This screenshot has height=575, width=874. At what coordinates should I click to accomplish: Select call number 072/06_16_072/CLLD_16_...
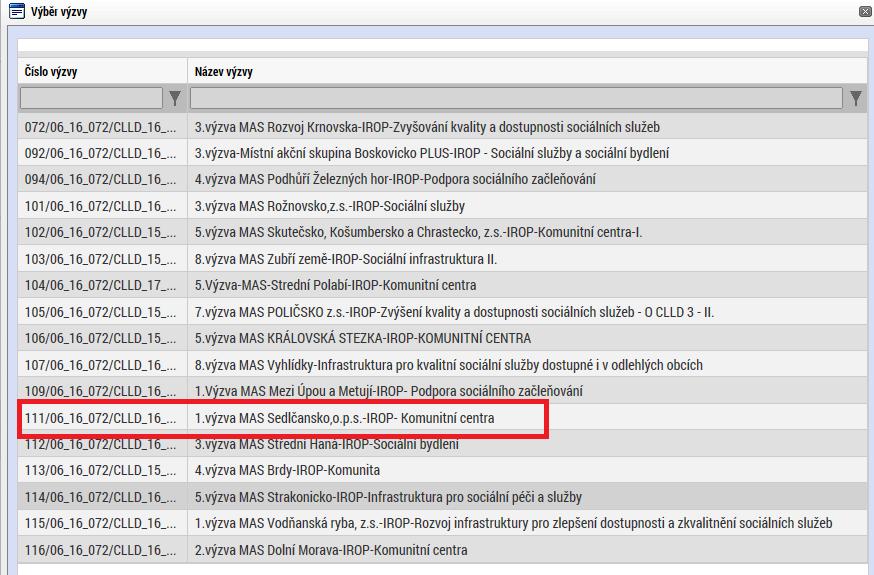(100, 127)
